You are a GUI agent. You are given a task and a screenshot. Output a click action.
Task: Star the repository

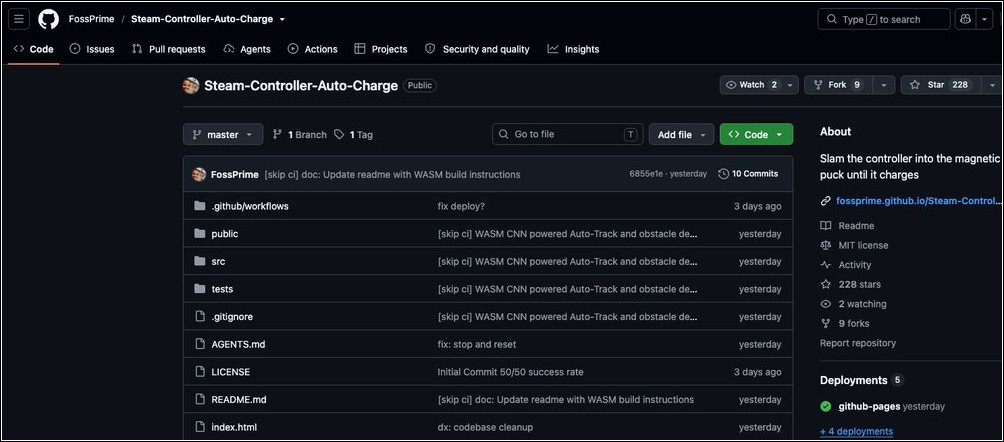coord(941,85)
